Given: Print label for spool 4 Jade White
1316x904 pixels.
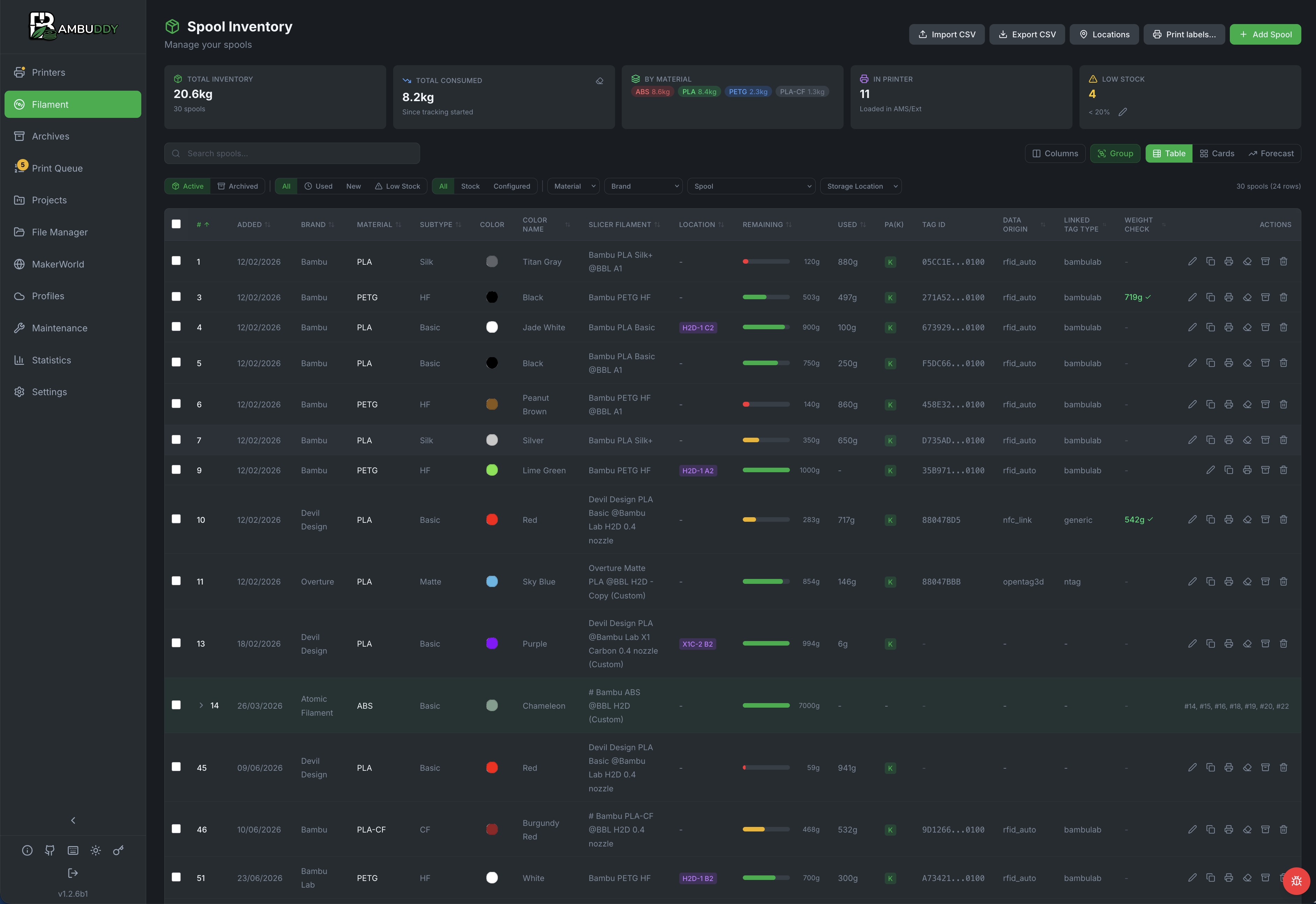Looking at the screenshot, I should (x=1229, y=327).
